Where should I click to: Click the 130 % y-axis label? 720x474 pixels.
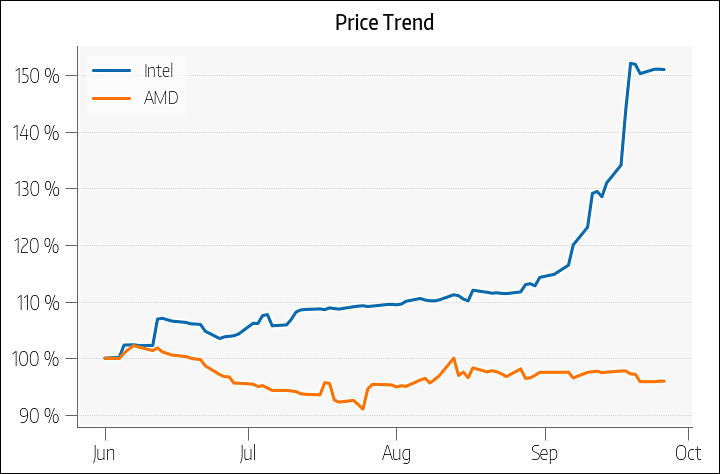coord(44,189)
